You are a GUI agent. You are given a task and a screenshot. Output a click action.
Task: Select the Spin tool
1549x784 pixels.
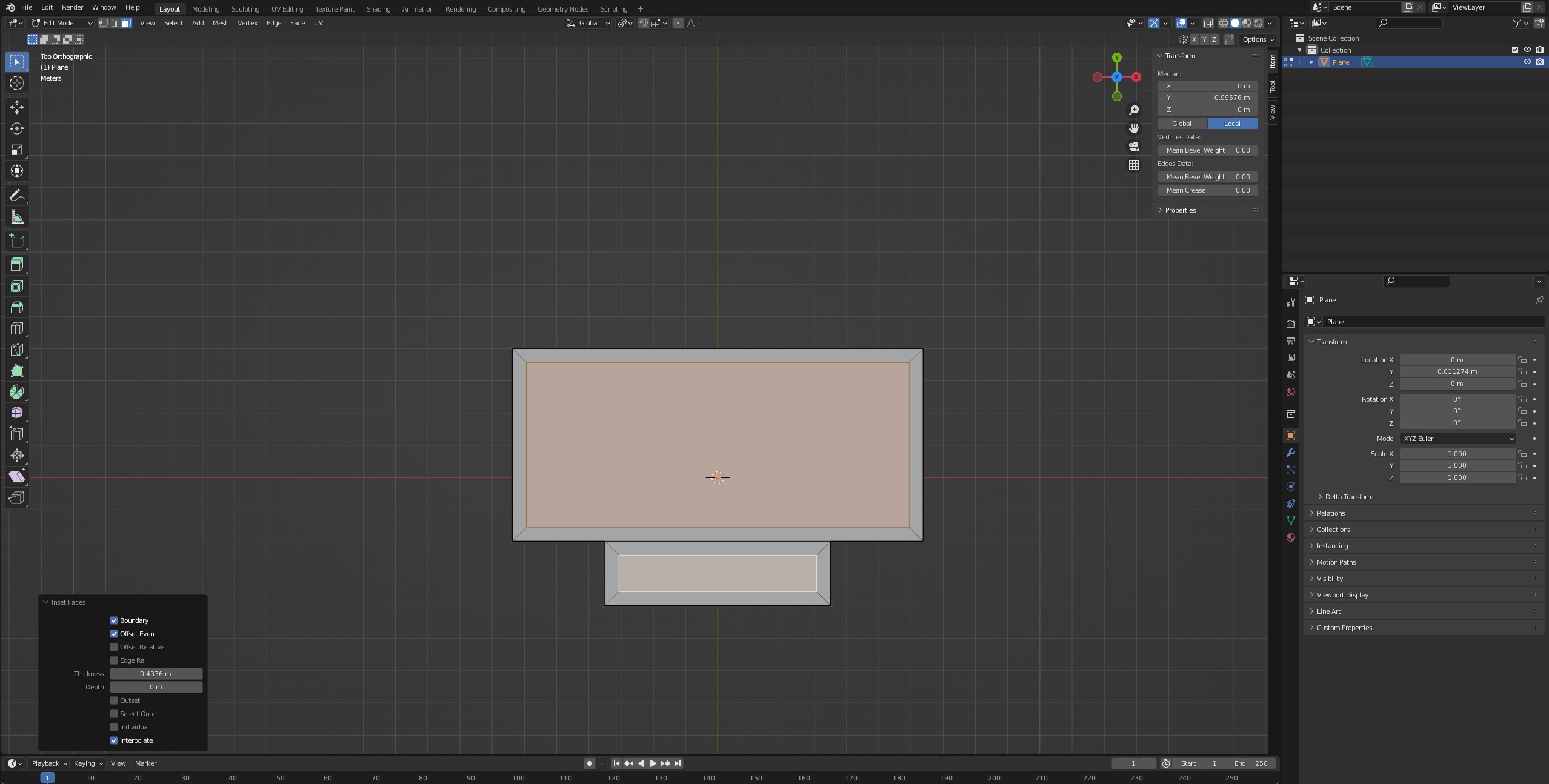point(17,392)
